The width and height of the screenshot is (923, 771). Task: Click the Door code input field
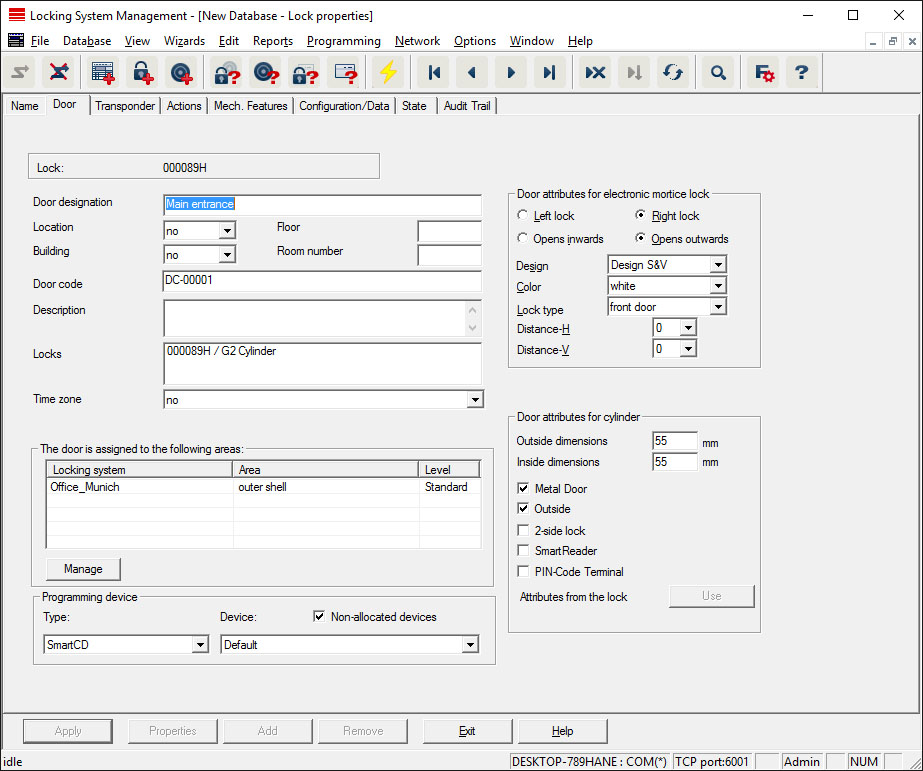pos(321,281)
